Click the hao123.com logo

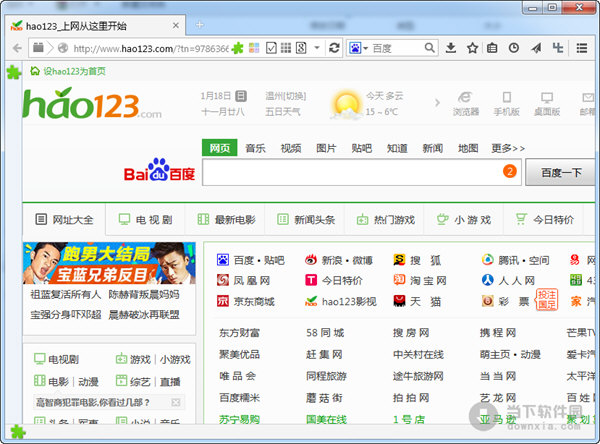tap(92, 104)
